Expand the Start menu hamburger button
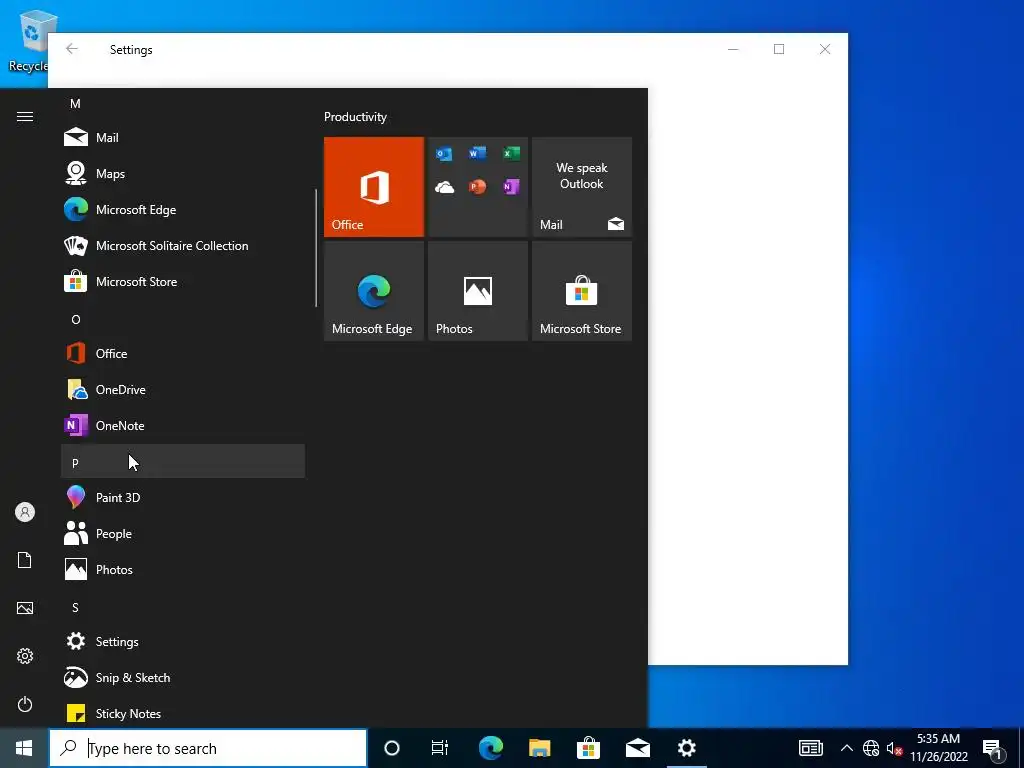 [25, 117]
